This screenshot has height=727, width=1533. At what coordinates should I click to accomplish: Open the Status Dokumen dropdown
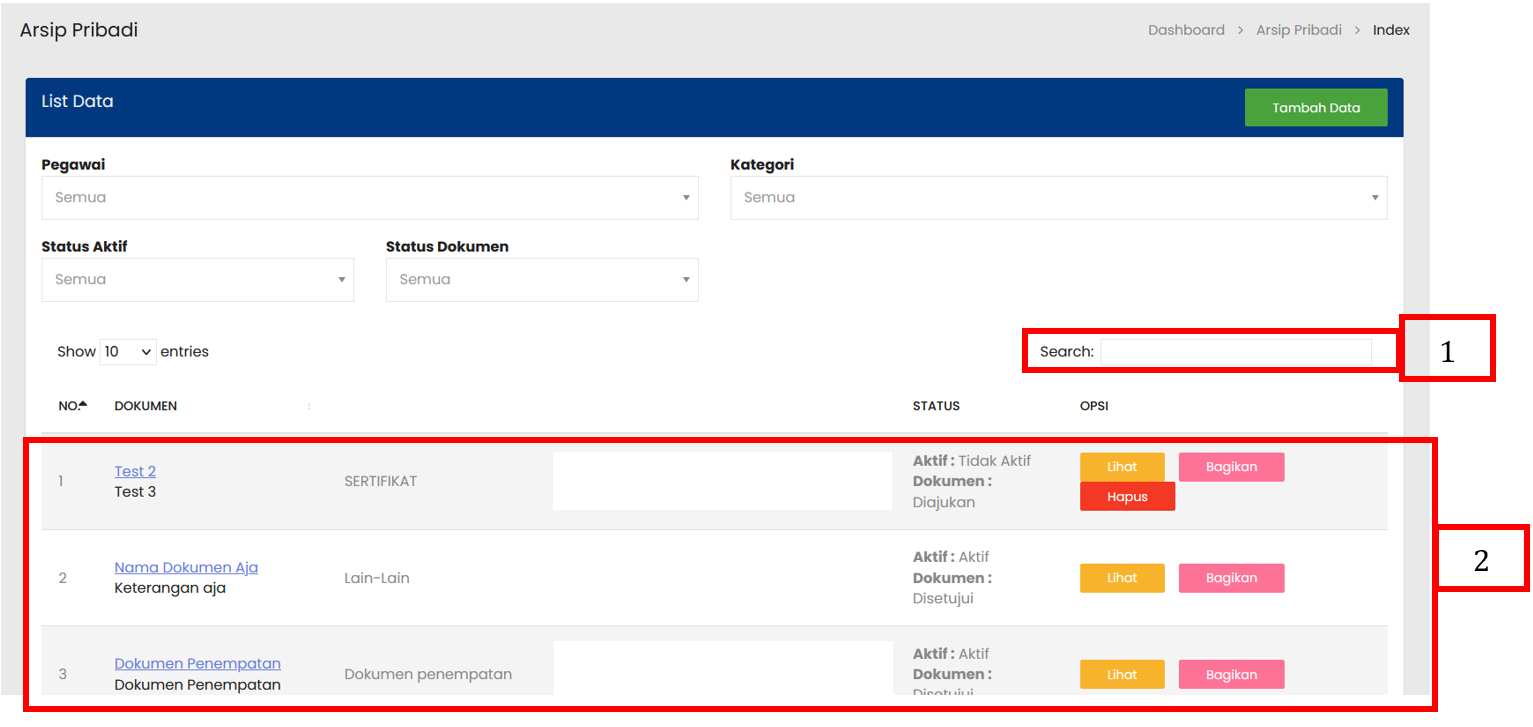(541, 280)
